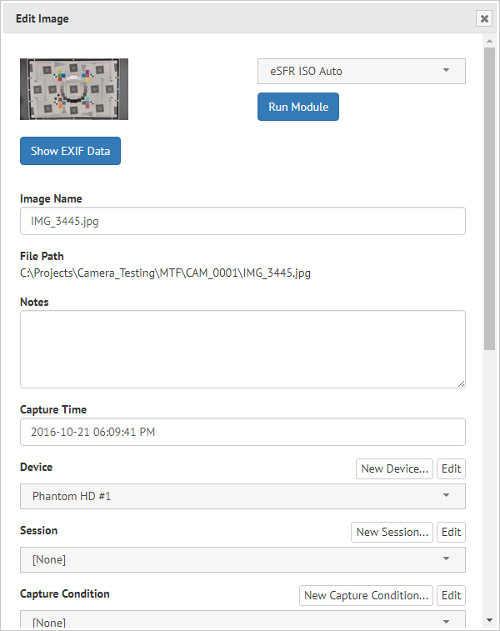This screenshot has height=631, width=500.
Task: Click Edit button next to Capture Condition
Action: coord(451,596)
